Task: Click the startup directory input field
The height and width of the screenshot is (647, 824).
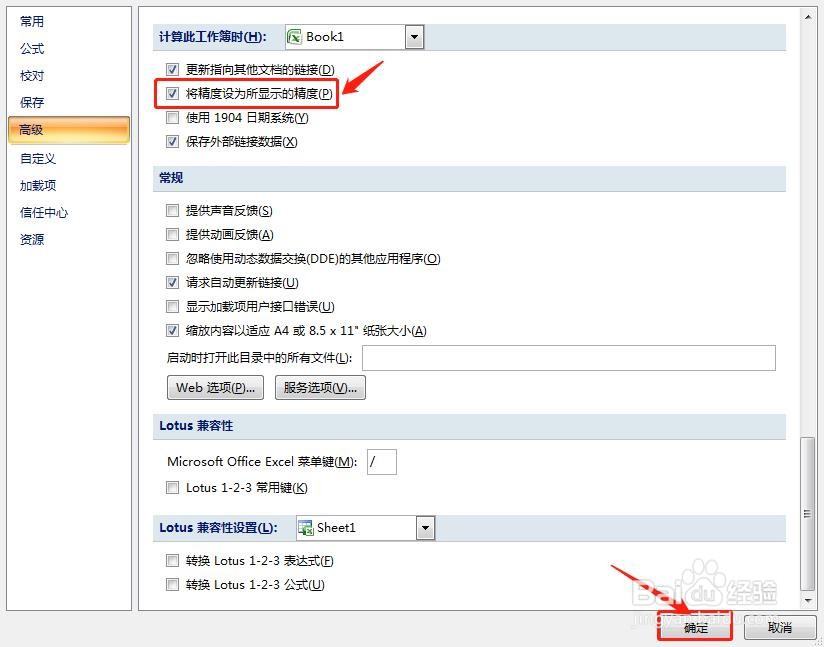Action: coord(569,358)
